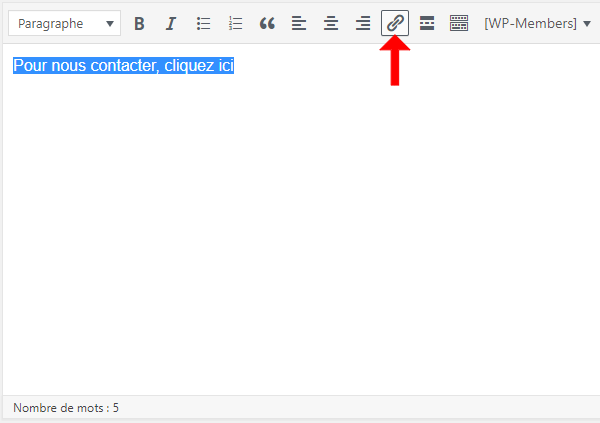Toggle the extended toolbar row

(x=459, y=23)
